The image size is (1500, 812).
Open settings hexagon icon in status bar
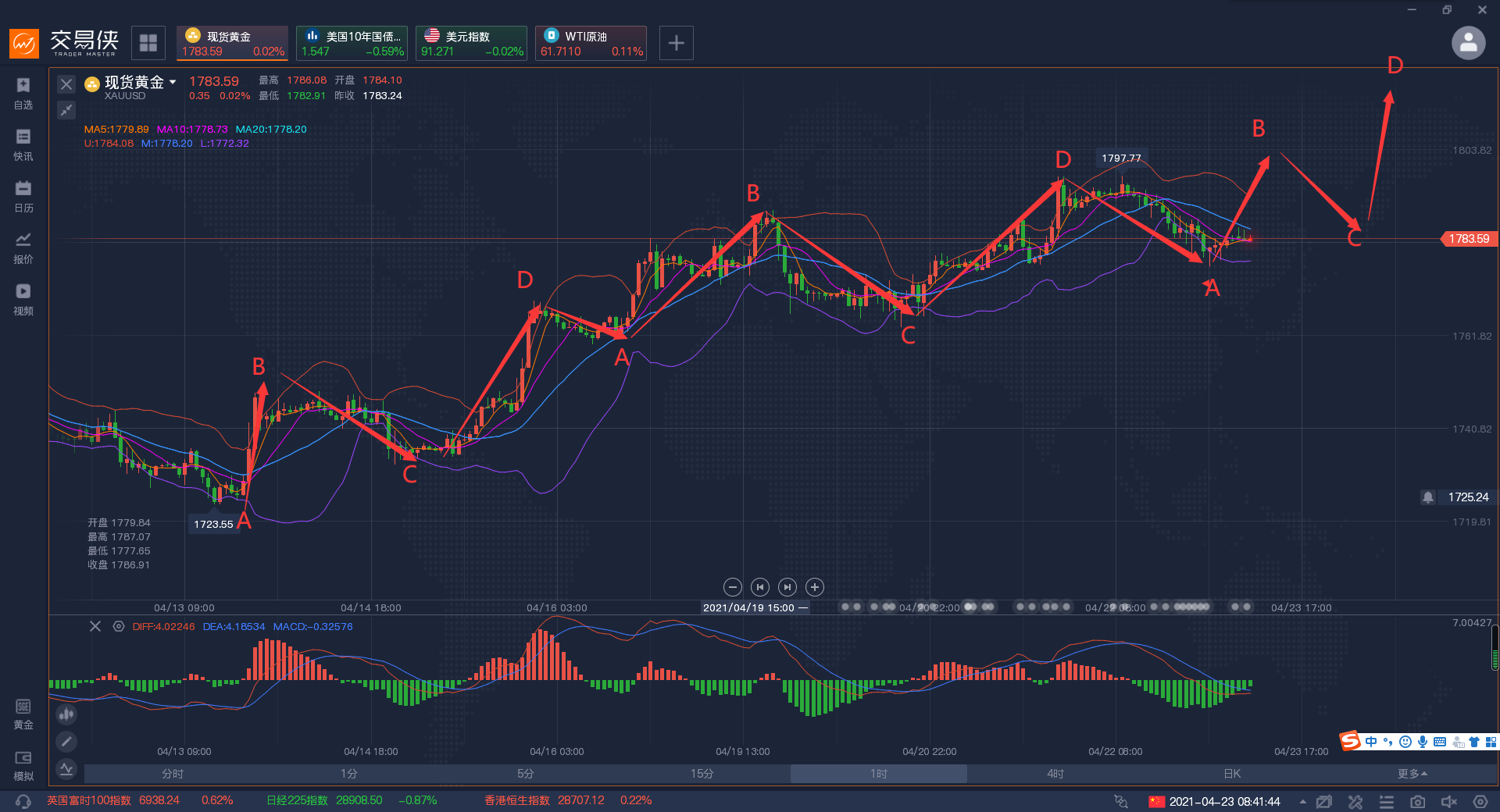(1480, 802)
